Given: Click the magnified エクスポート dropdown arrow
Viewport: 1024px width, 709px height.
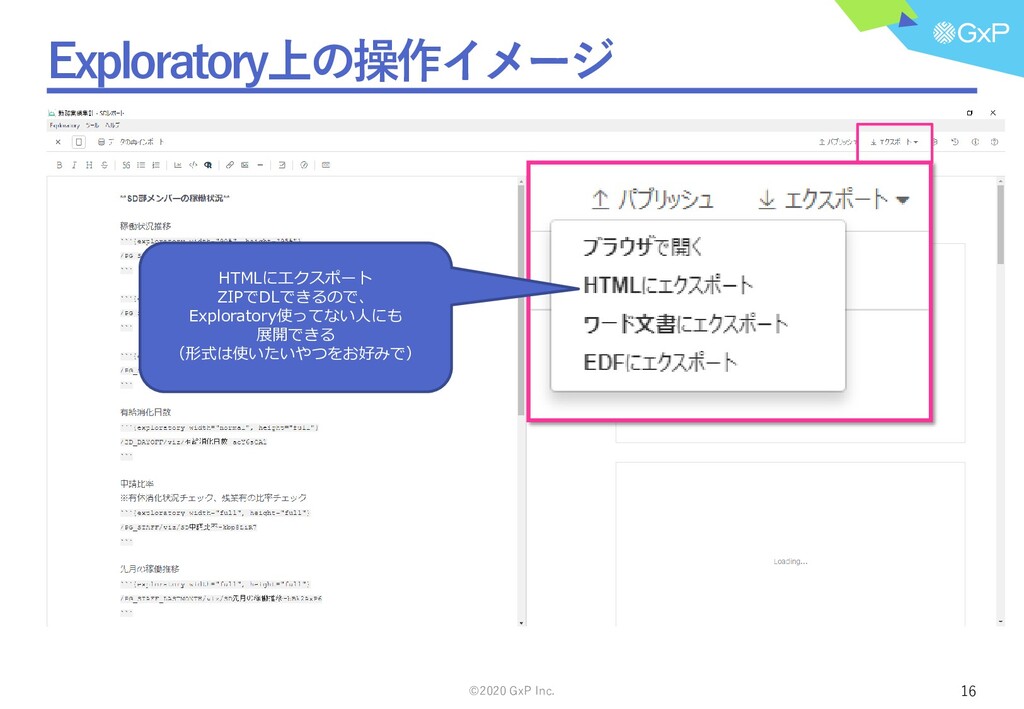Looking at the screenshot, I should click(x=903, y=200).
